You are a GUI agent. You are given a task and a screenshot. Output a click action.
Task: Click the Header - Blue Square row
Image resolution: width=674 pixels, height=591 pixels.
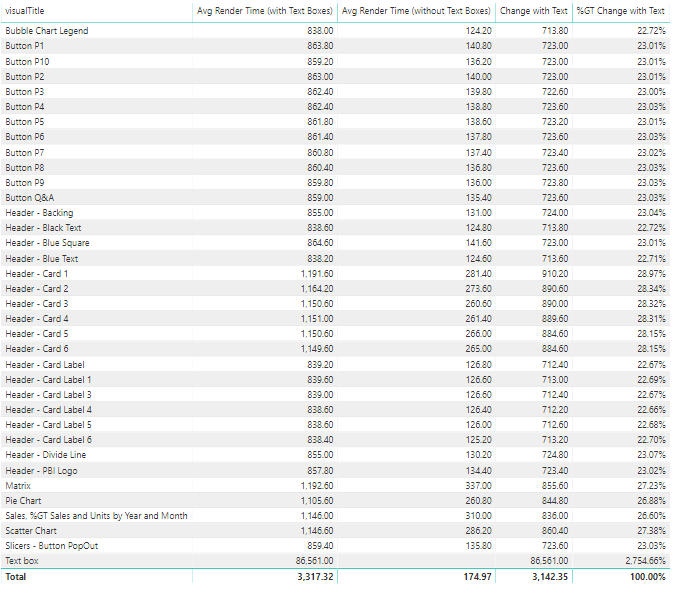tap(335, 243)
